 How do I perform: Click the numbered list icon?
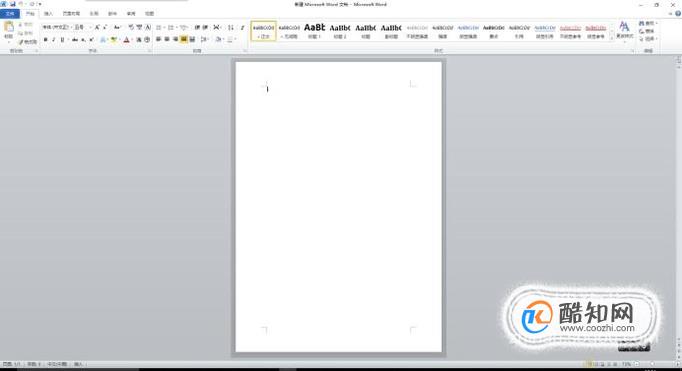tap(171, 27)
